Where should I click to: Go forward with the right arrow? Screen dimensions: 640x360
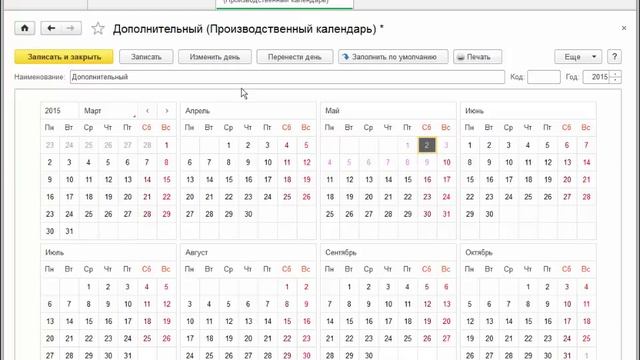click(x=71, y=28)
